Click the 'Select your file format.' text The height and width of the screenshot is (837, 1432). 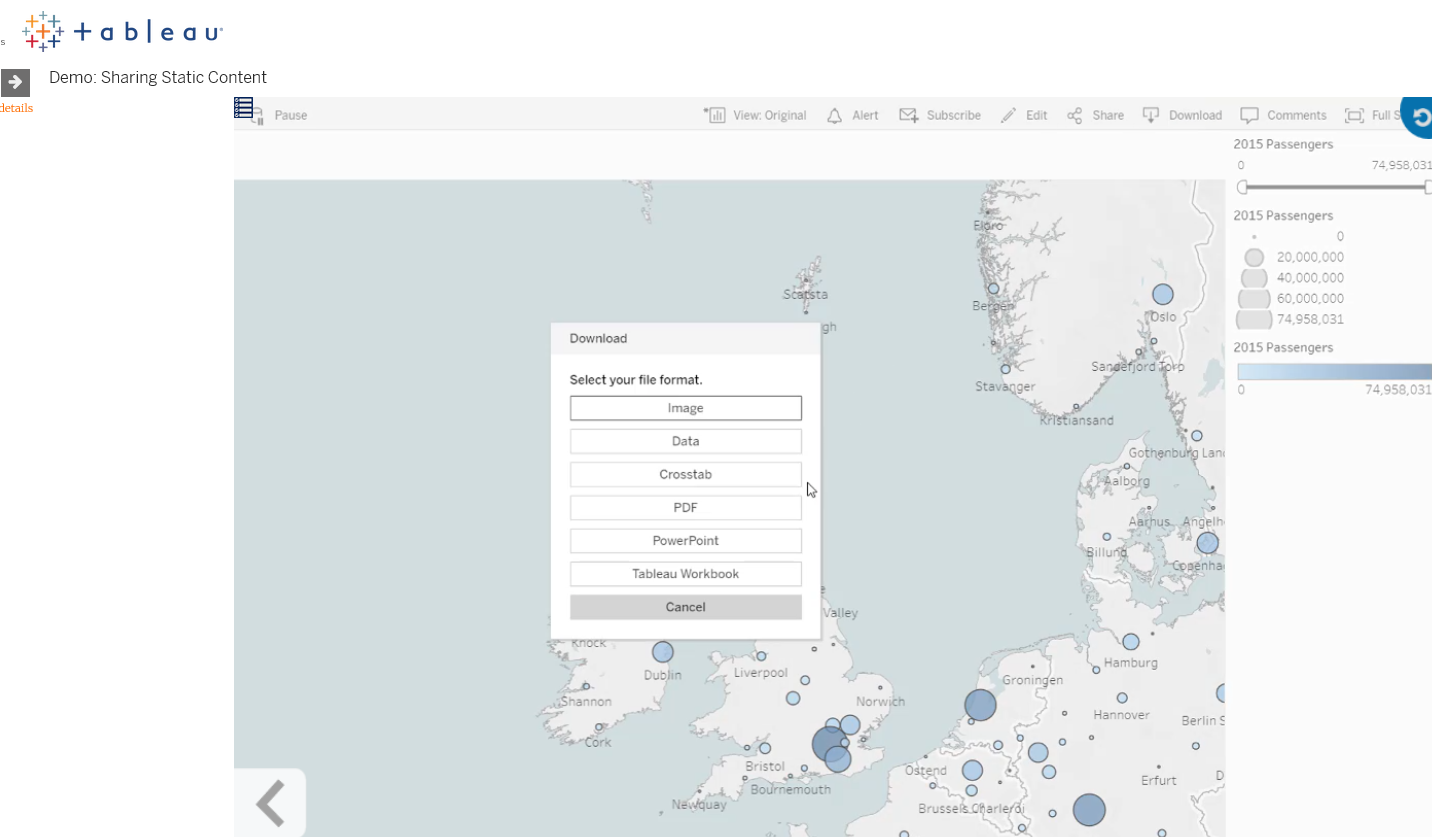pyautogui.click(x=636, y=380)
